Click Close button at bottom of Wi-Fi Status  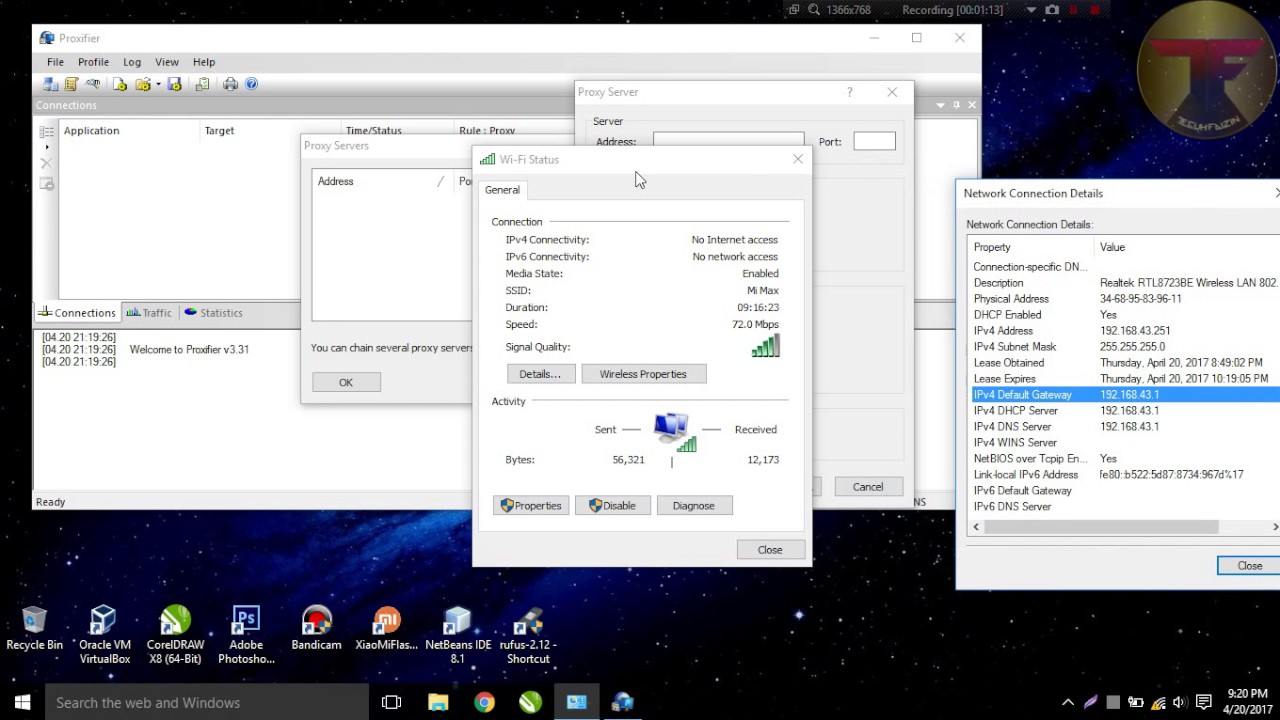[x=770, y=550]
